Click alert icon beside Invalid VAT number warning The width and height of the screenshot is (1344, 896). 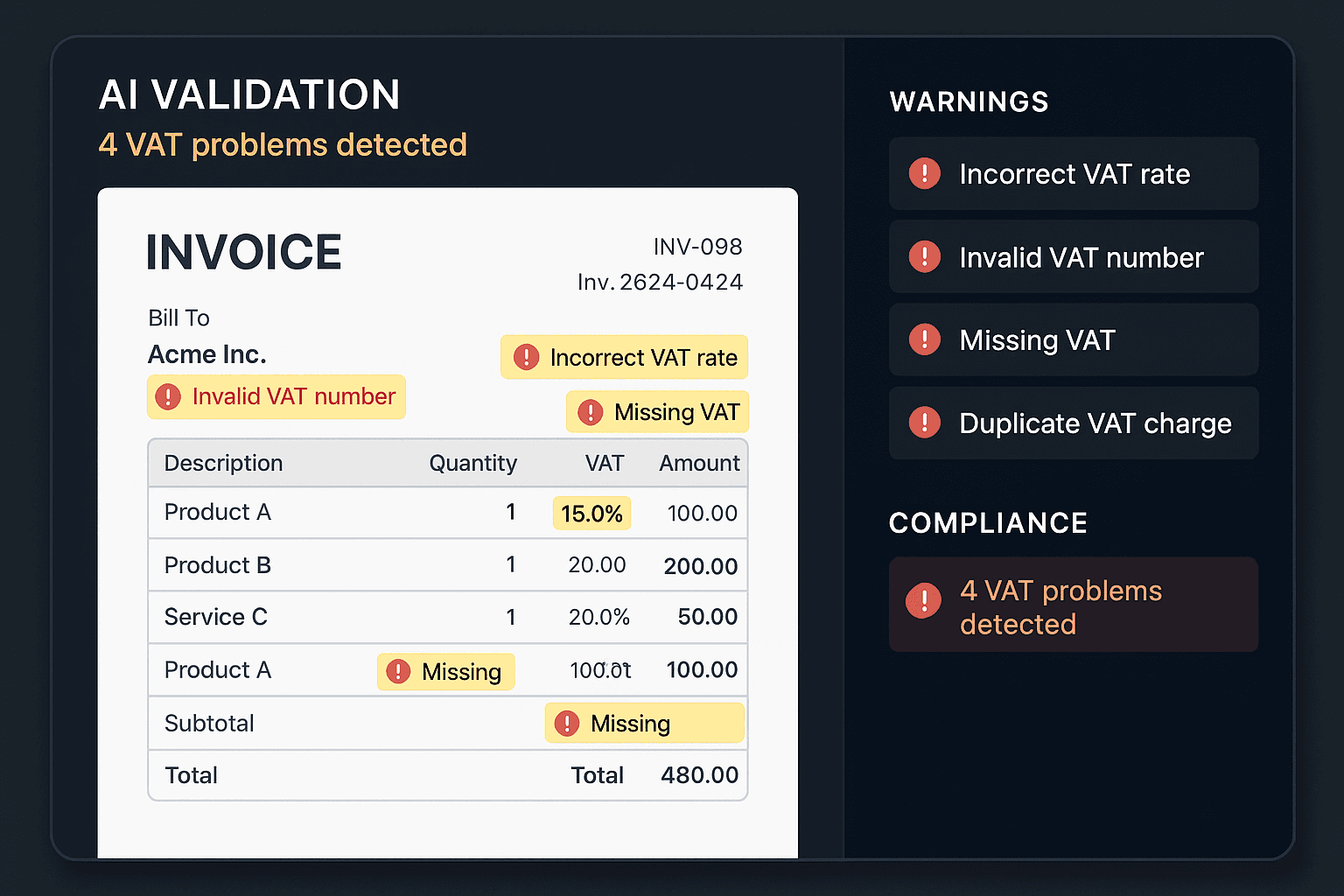pos(924,256)
